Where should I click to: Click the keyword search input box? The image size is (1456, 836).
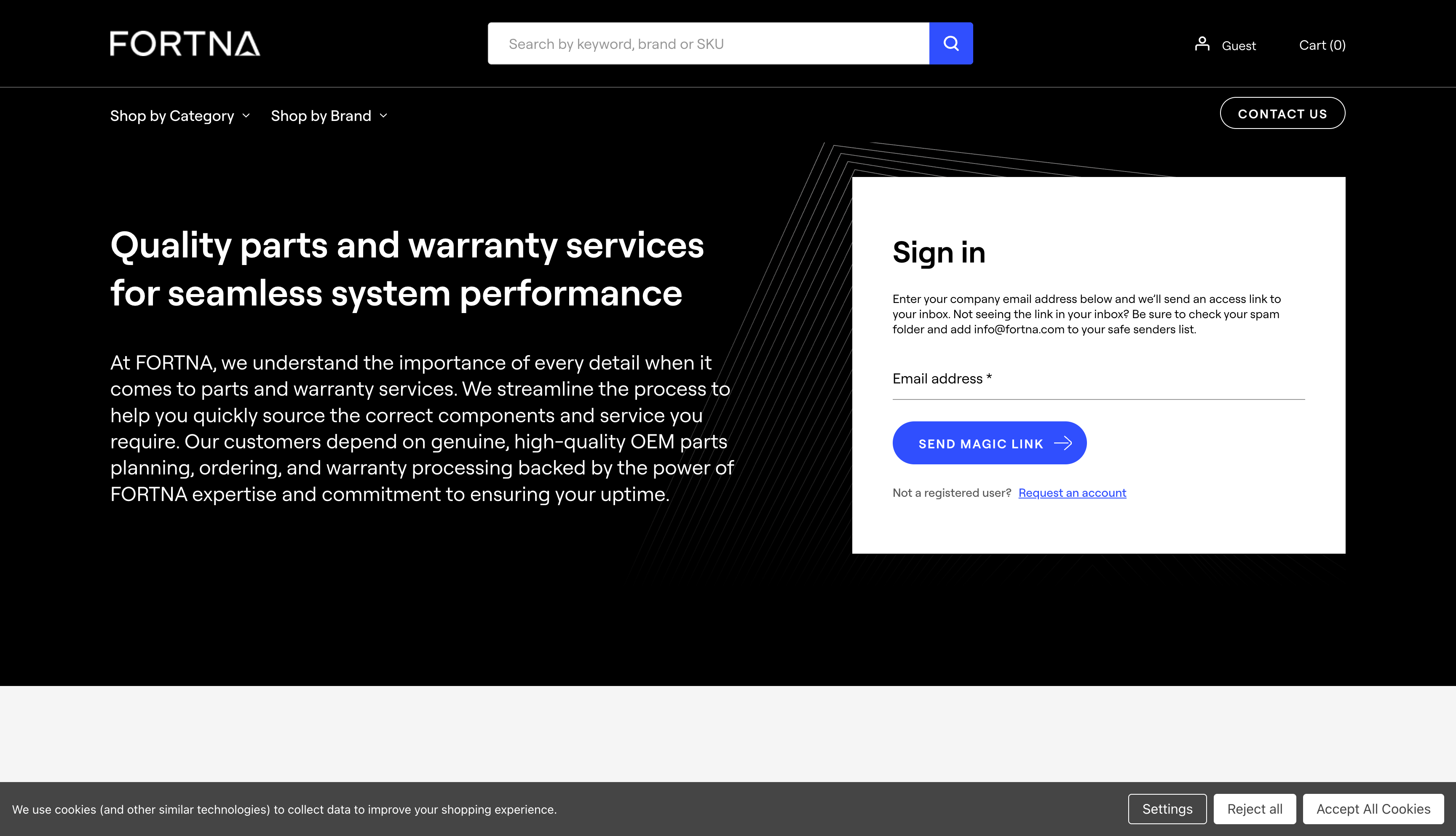pyautogui.click(x=706, y=43)
